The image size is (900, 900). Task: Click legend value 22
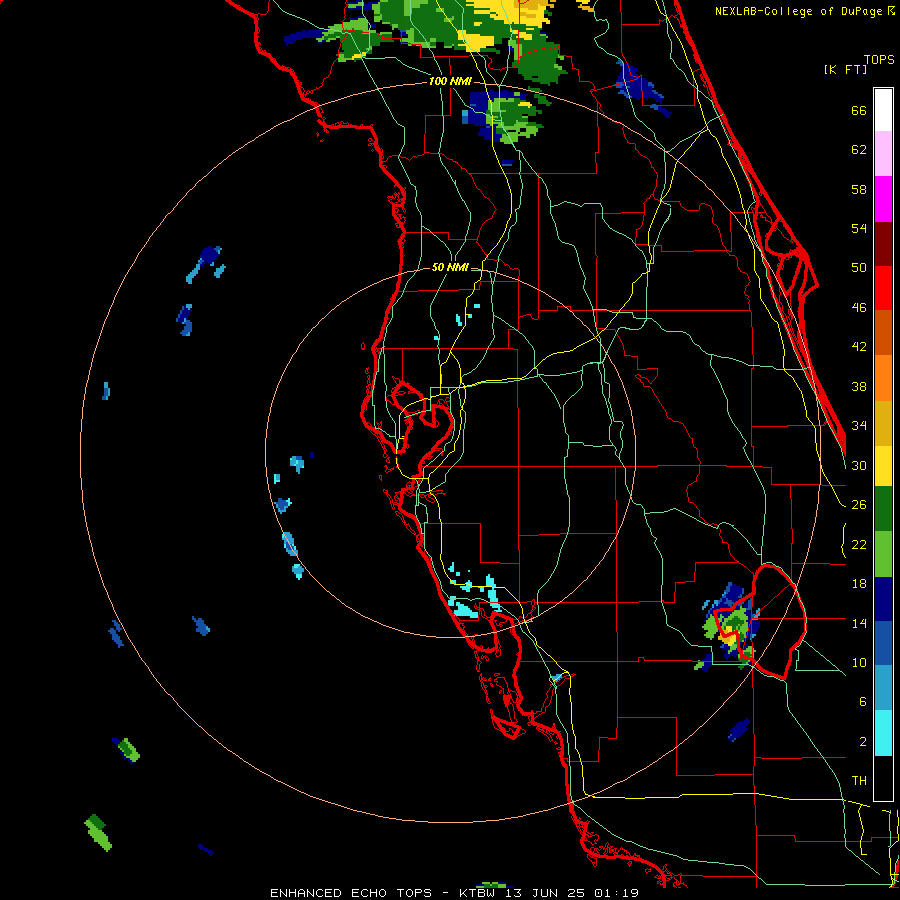(x=859, y=544)
